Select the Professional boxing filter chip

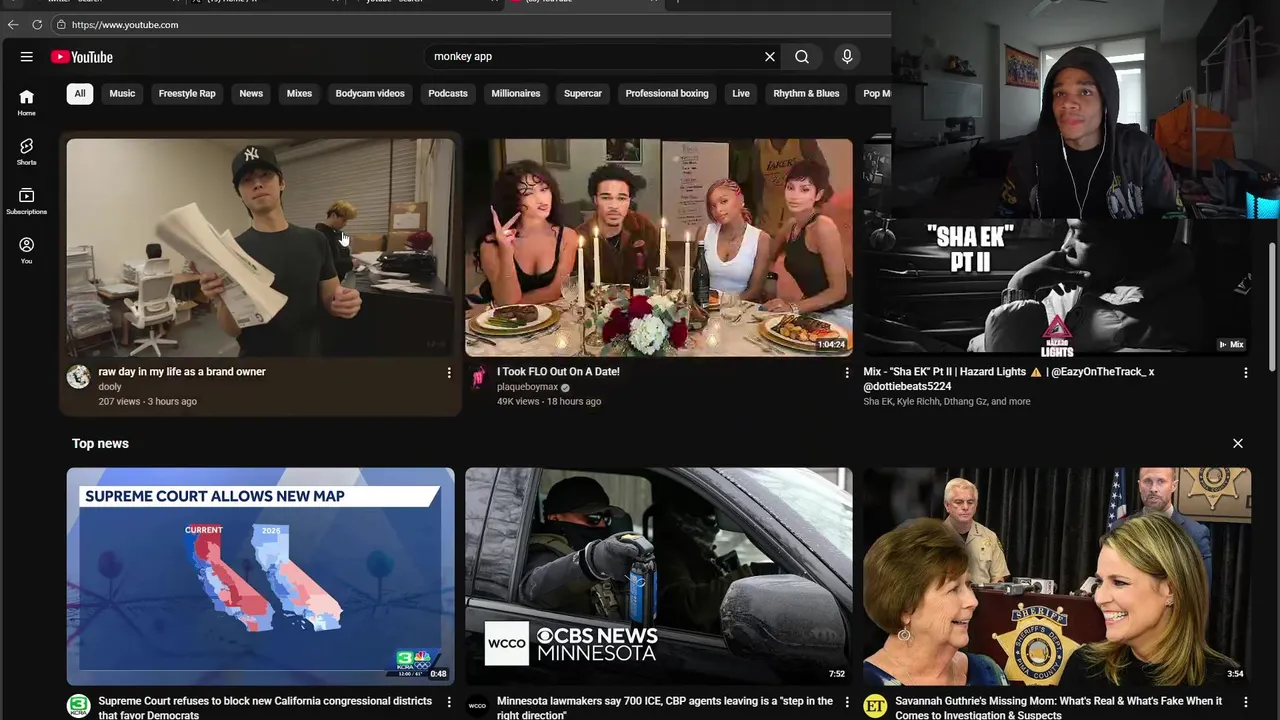point(667,93)
